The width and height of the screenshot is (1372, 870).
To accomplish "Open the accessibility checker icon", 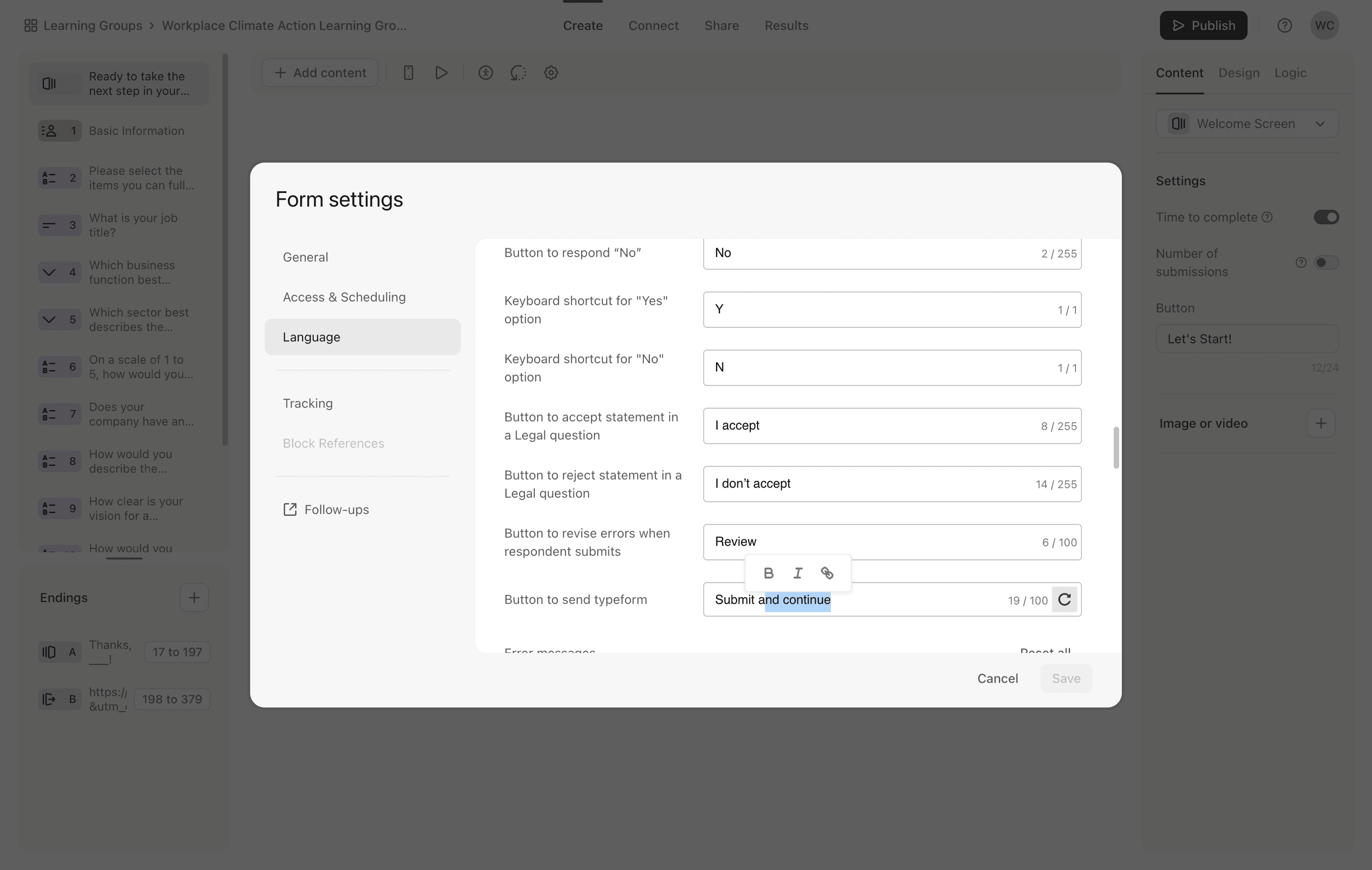I will tap(485, 72).
